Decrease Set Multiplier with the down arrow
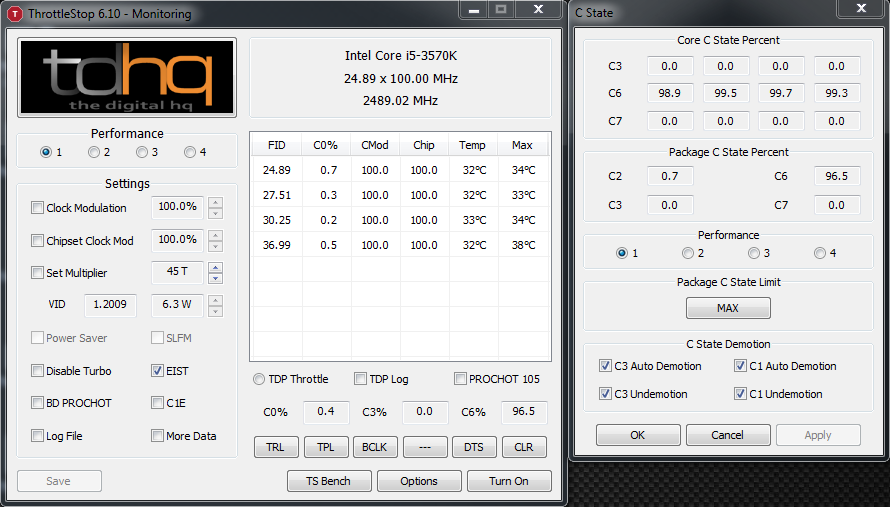Viewport: 890px width, 507px height. tap(215, 278)
